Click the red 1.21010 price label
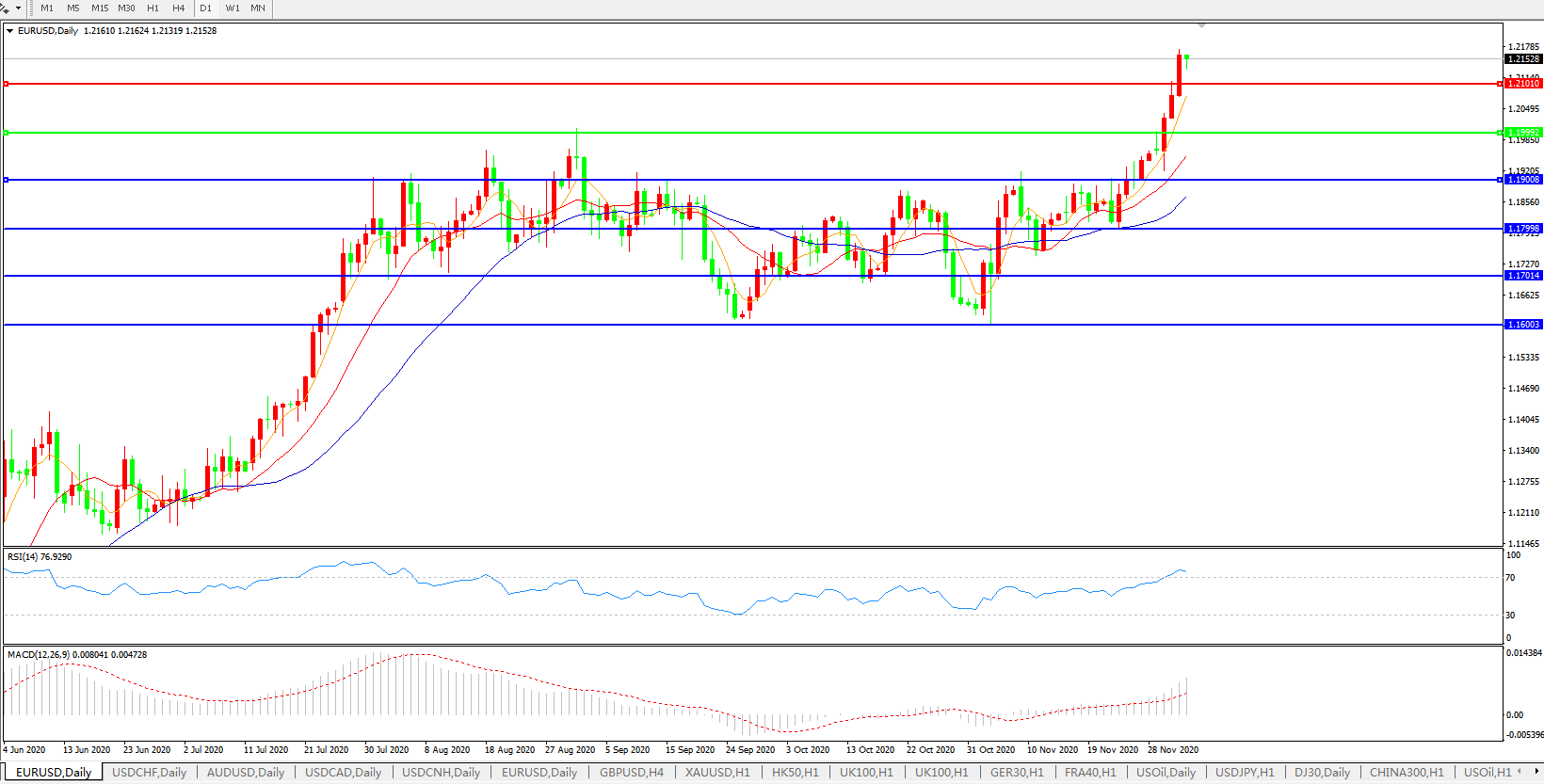 click(x=1523, y=84)
